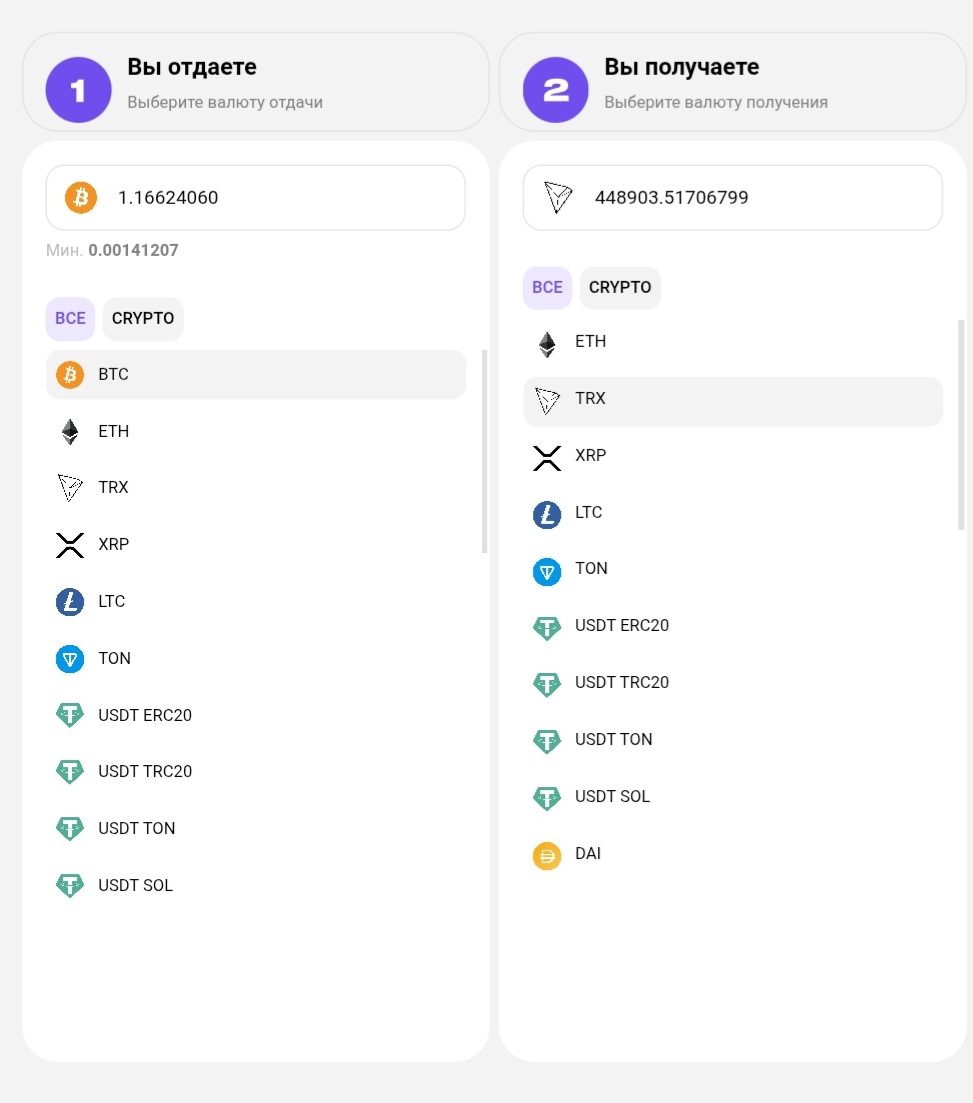Image resolution: width=973 pixels, height=1103 pixels.
Task: Click the minimum amount 0.00141207 value
Action: (x=133, y=251)
